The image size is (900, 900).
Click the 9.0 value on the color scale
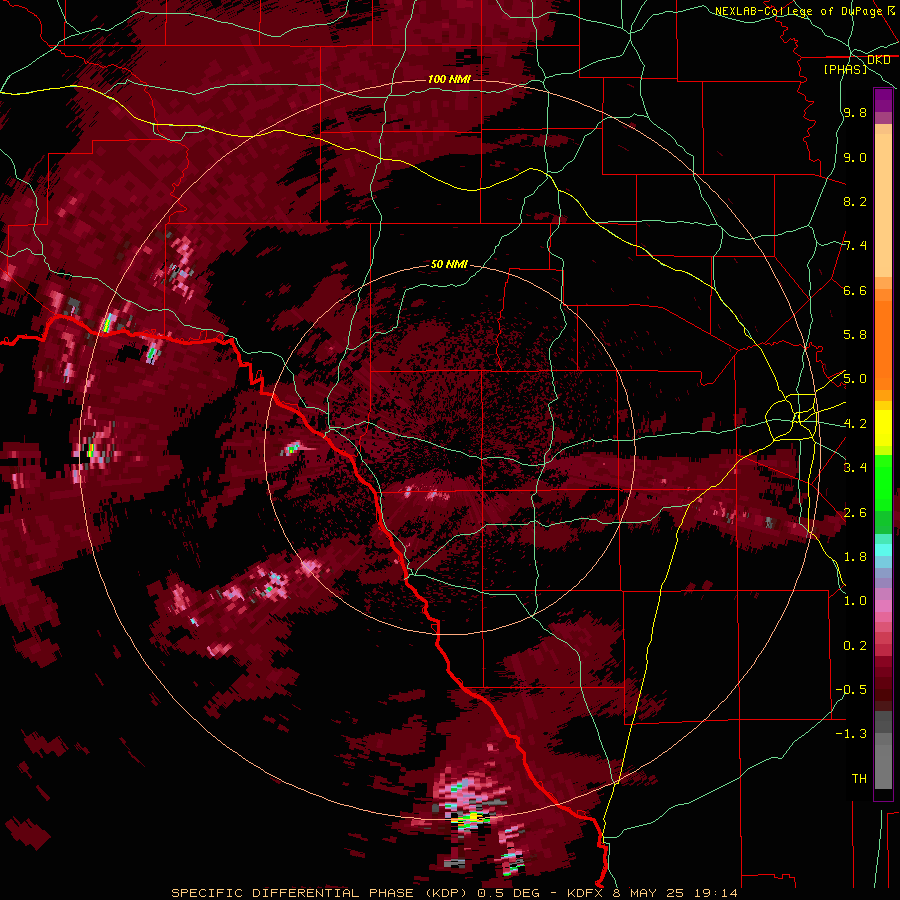tap(855, 158)
